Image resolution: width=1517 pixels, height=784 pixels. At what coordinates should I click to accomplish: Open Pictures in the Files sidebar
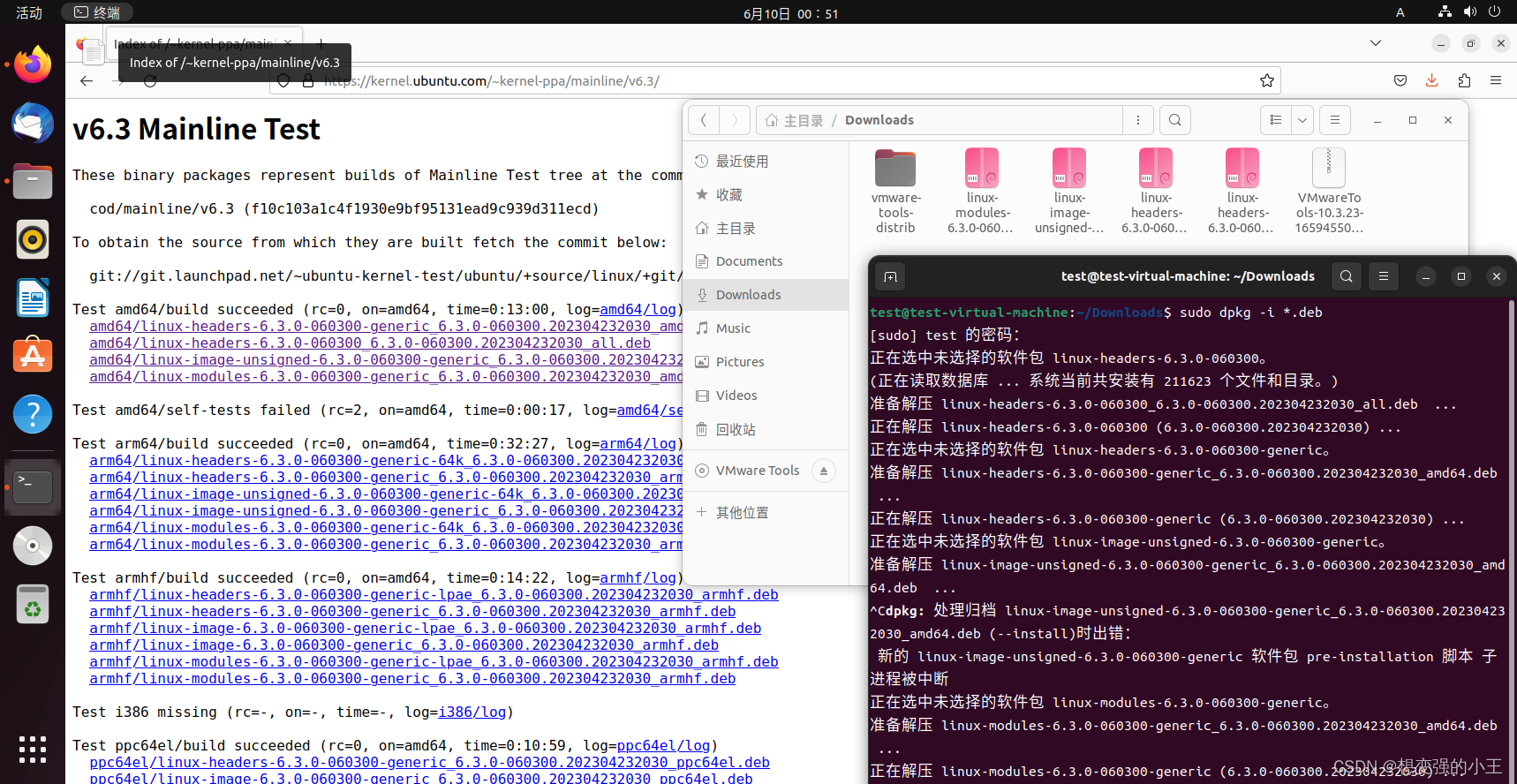[766, 362]
